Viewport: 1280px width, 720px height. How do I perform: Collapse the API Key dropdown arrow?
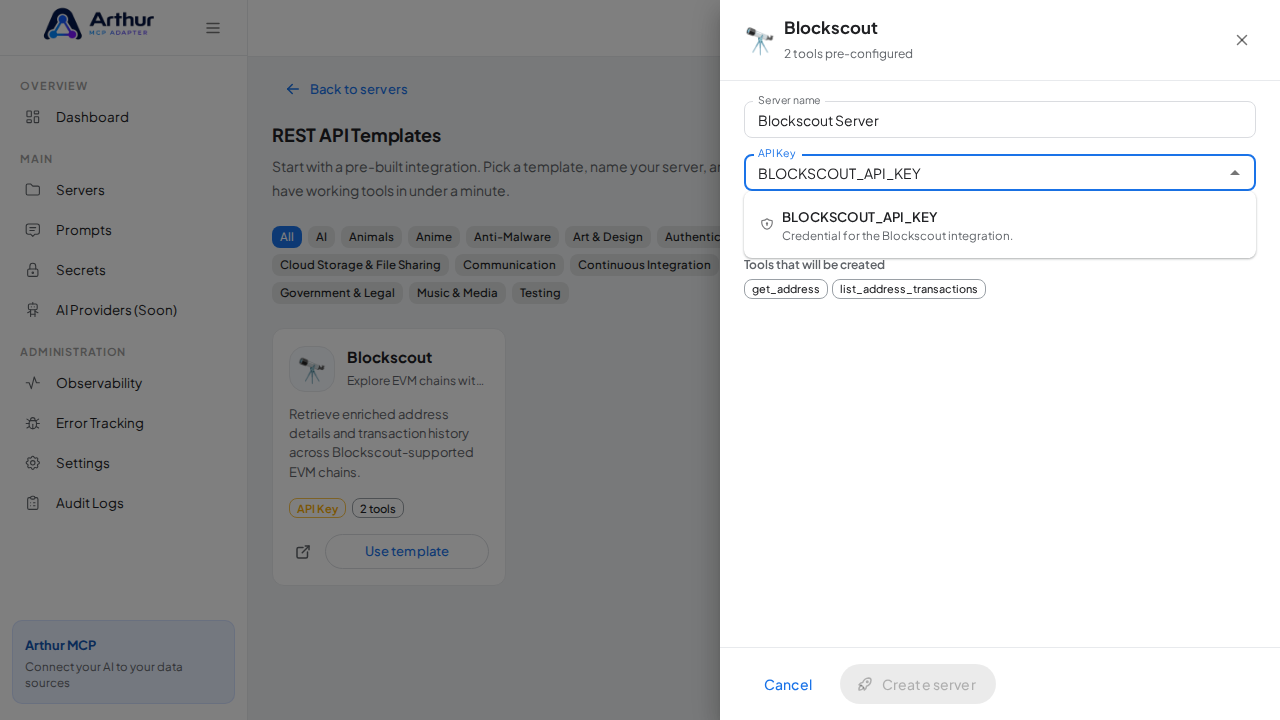click(1235, 173)
